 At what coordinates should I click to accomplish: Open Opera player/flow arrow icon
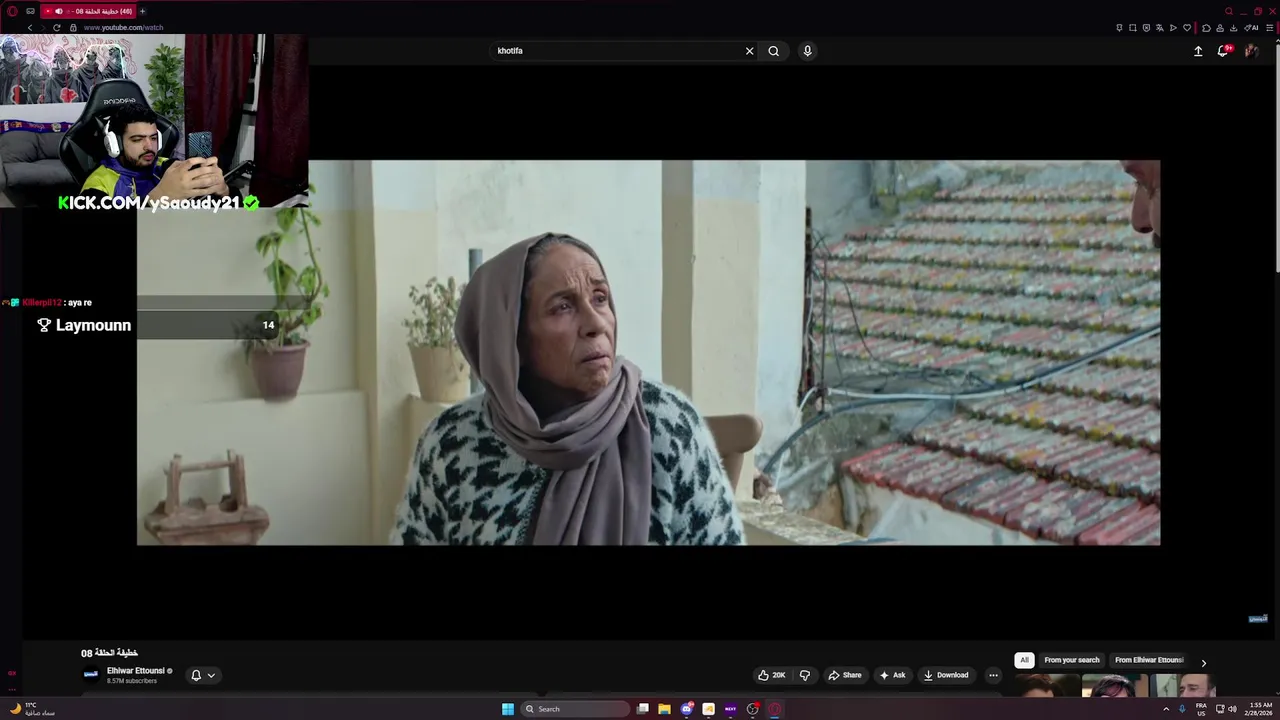click(x=1173, y=28)
